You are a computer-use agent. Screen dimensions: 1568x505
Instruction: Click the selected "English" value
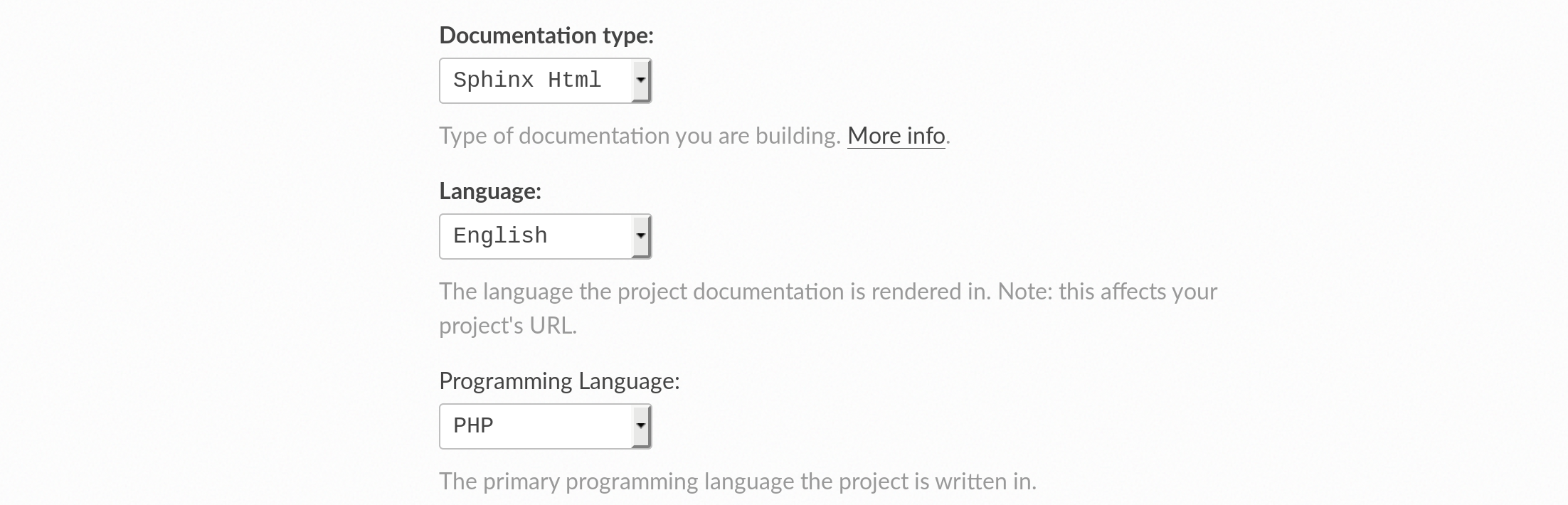(x=500, y=236)
